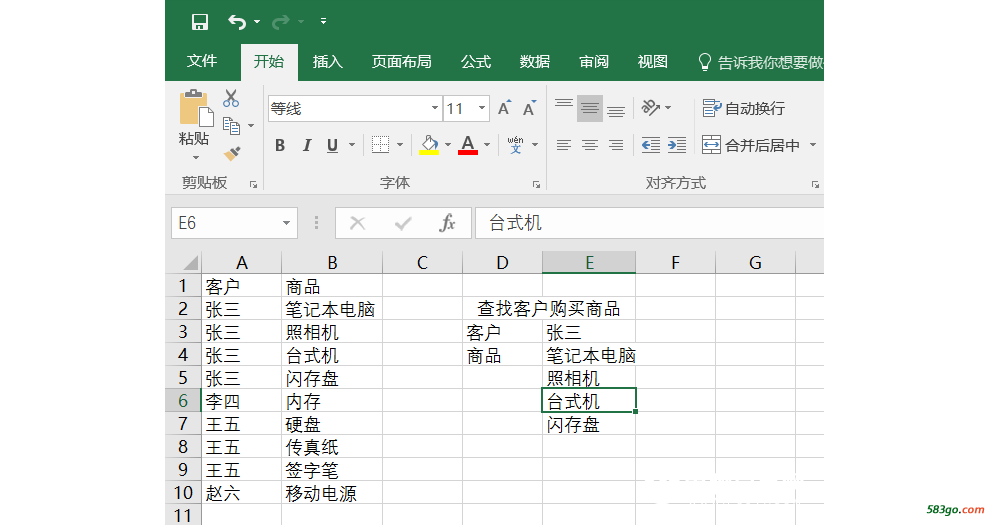This screenshot has height=525, width=990.
Task: Click the Redo arrow icon
Action: tap(280, 22)
